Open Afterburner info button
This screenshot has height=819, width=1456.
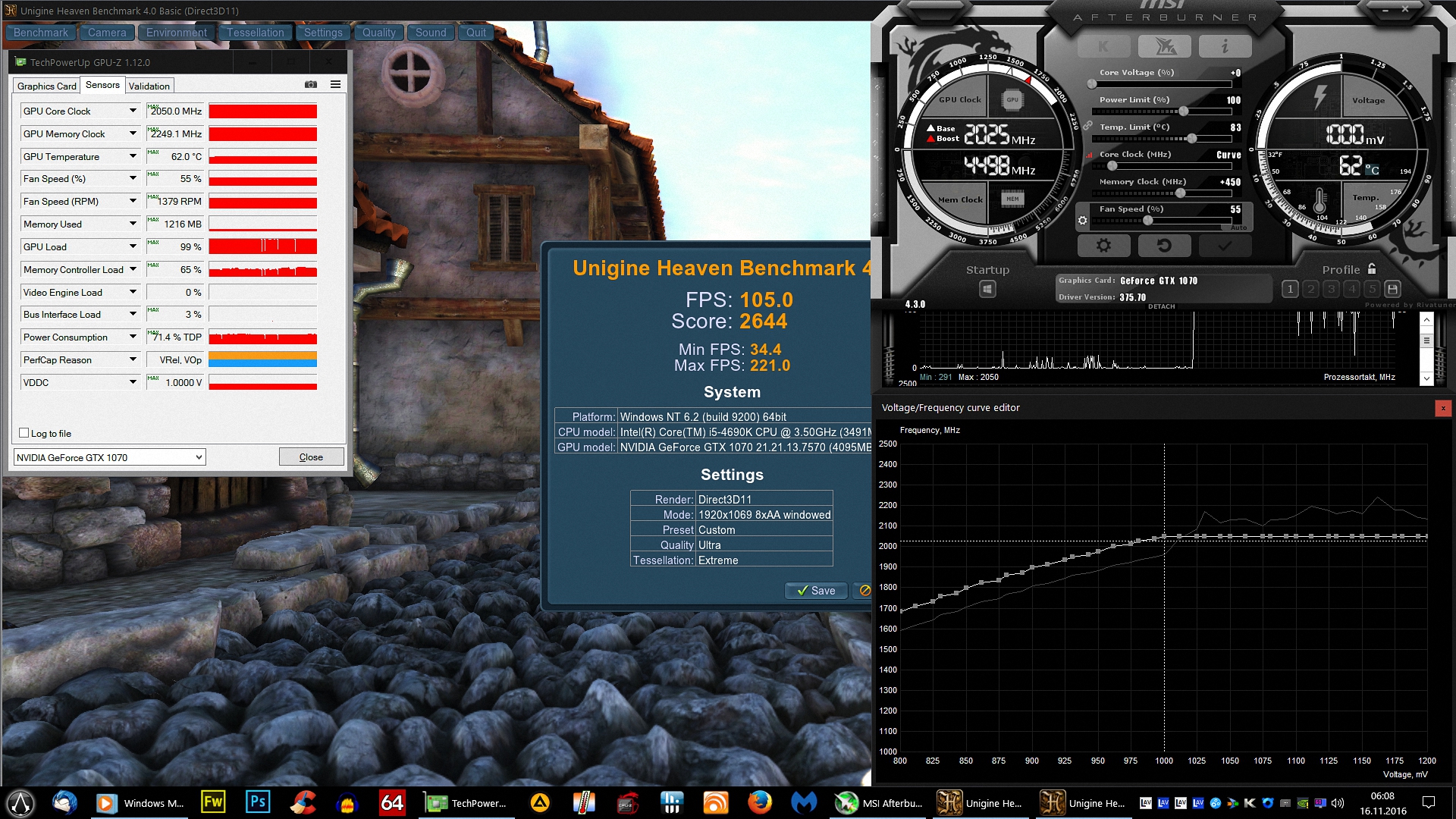click(1225, 46)
